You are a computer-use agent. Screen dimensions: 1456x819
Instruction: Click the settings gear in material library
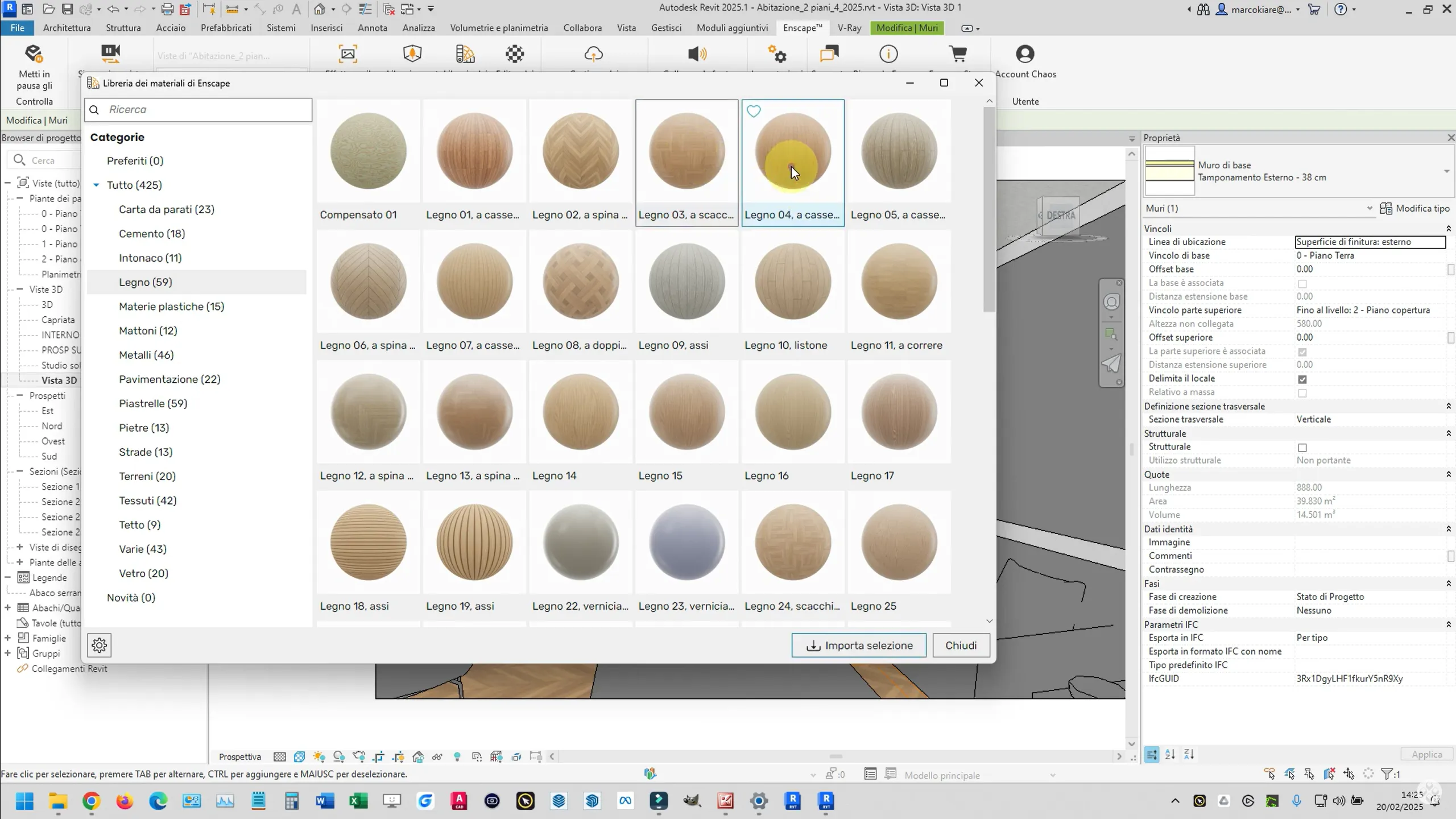click(x=99, y=645)
